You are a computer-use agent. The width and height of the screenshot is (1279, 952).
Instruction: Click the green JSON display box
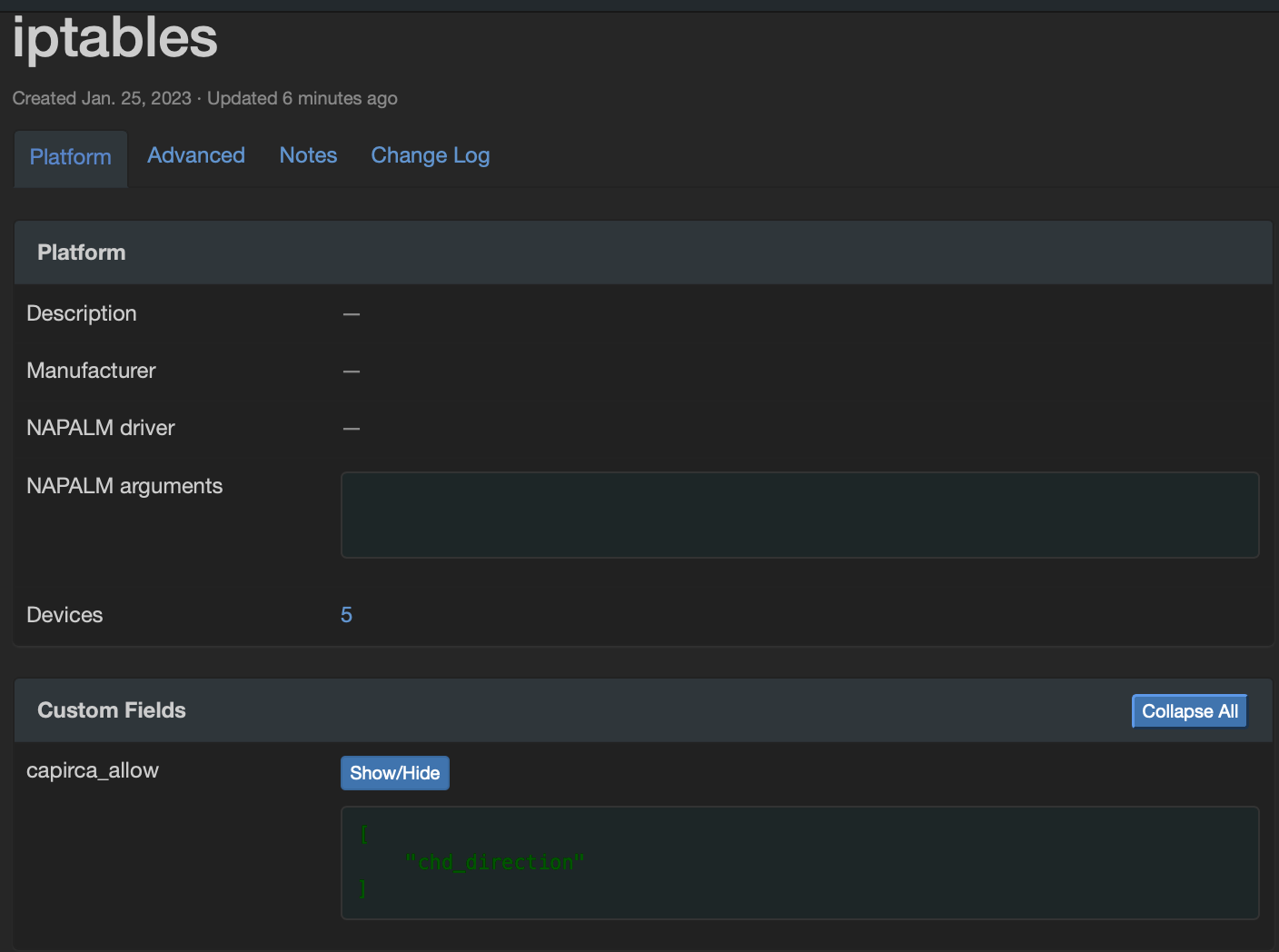click(x=799, y=862)
